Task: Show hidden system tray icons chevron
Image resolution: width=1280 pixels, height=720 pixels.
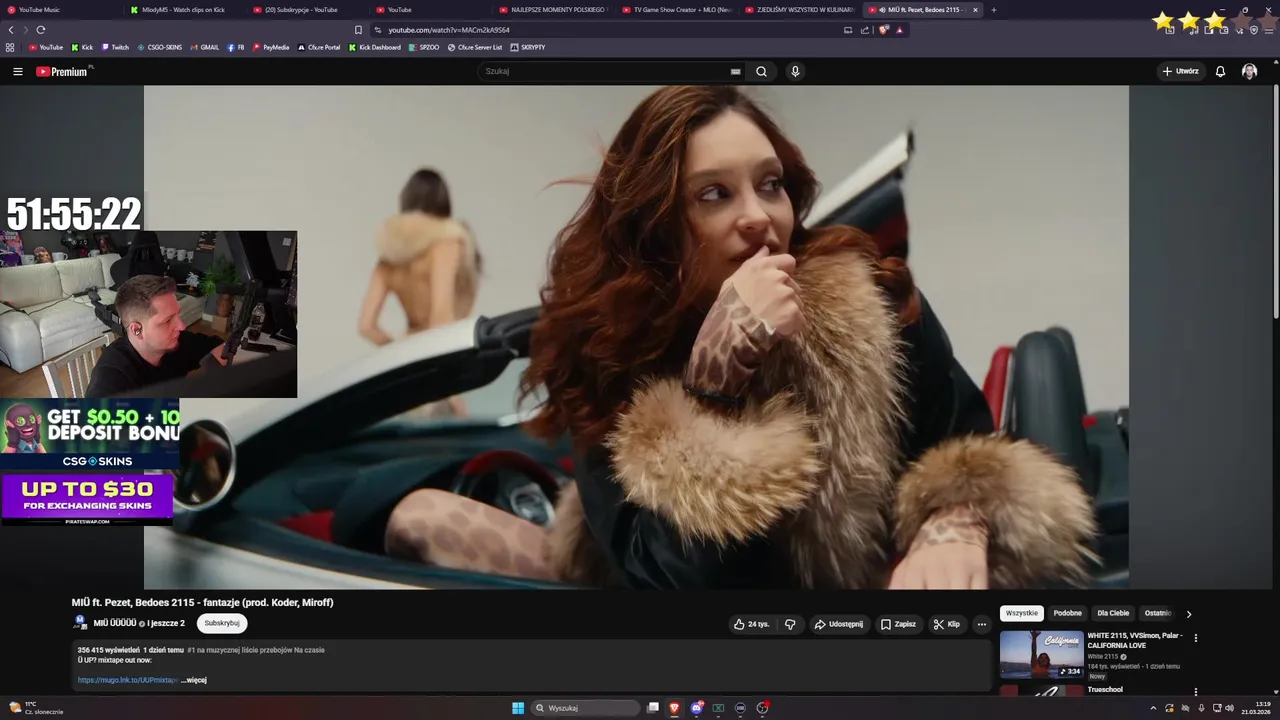Action: [x=1155, y=708]
